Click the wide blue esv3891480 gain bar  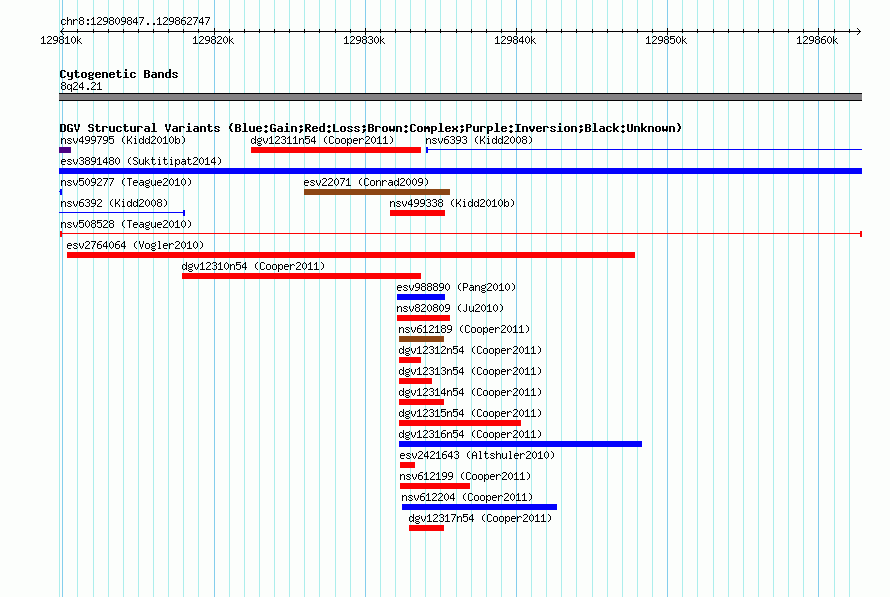[460, 171]
